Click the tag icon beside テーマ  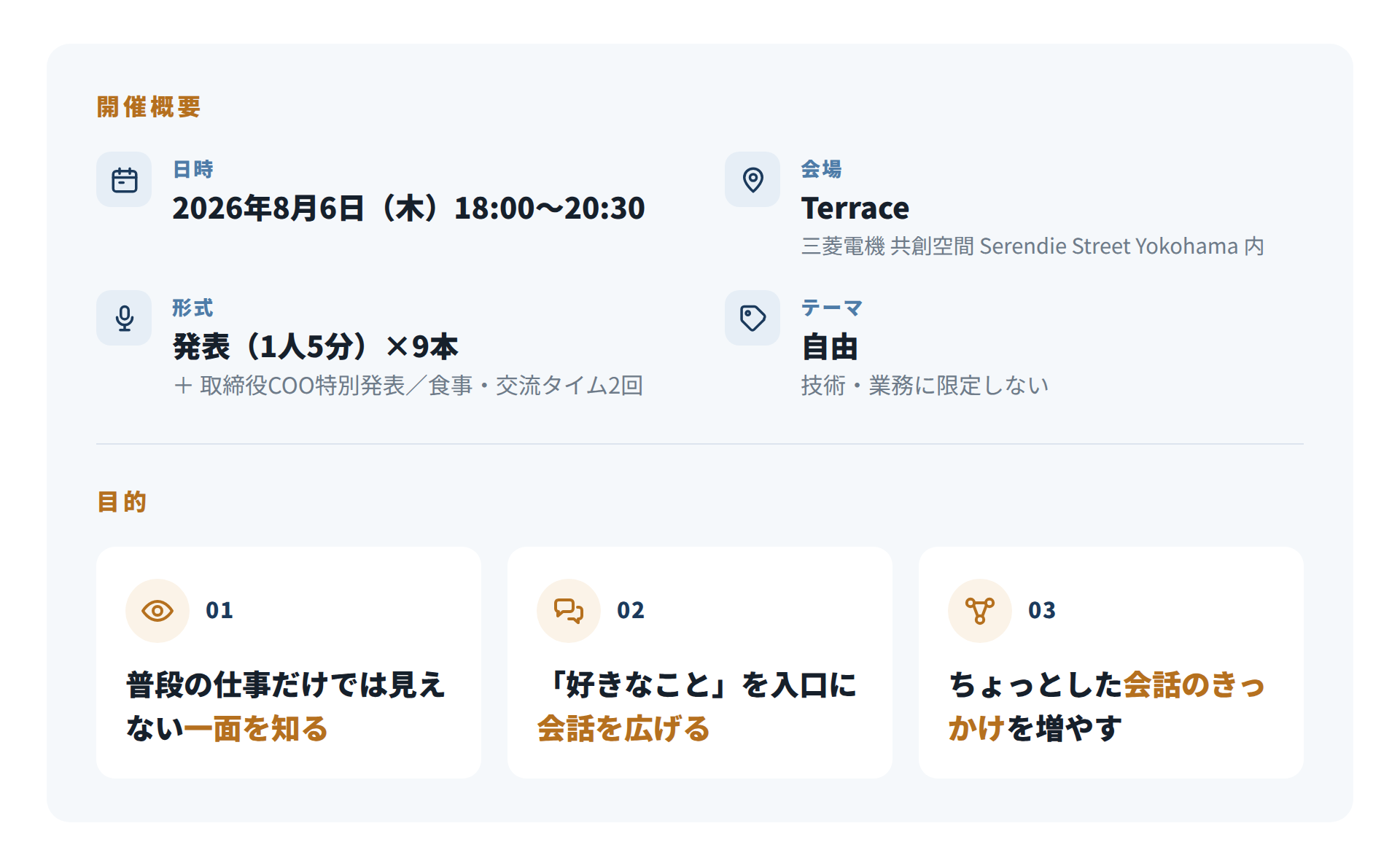pyautogui.click(x=752, y=318)
